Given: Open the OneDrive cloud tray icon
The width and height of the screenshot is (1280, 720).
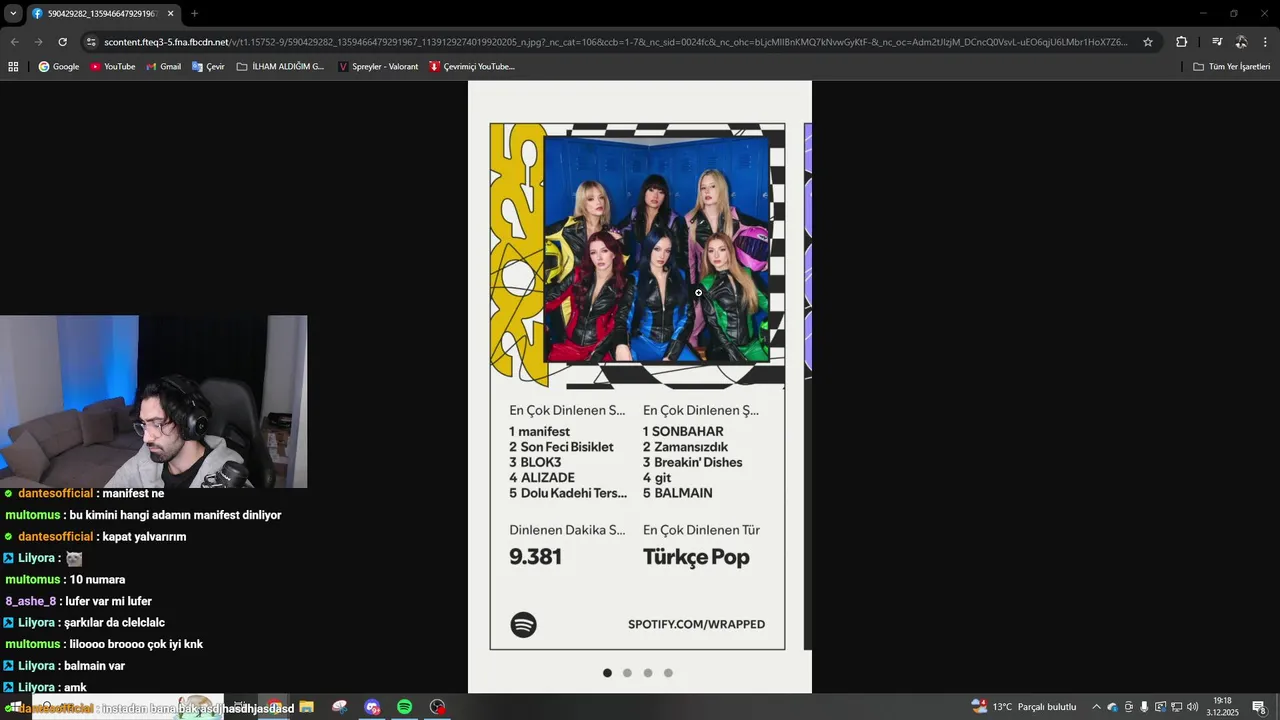Looking at the screenshot, I should tap(1112, 707).
